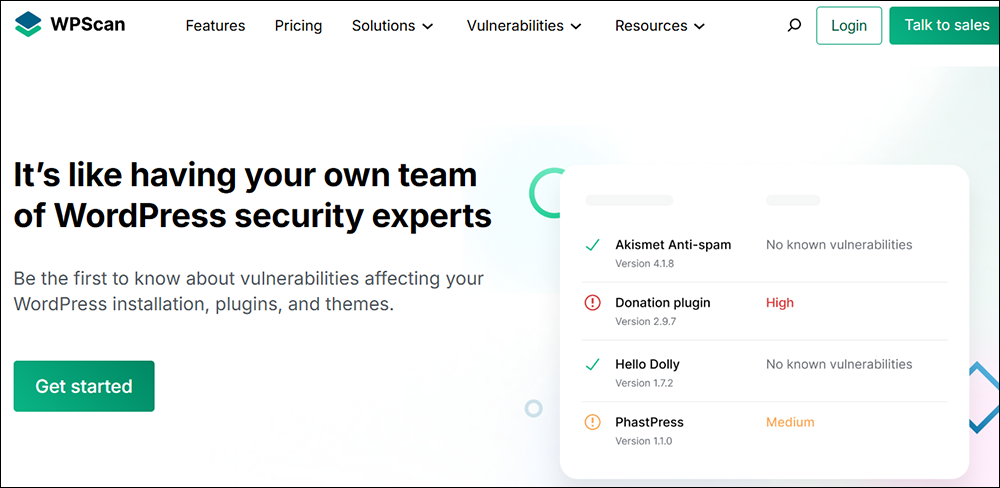Select the PhastPress plugin name

point(649,422)
